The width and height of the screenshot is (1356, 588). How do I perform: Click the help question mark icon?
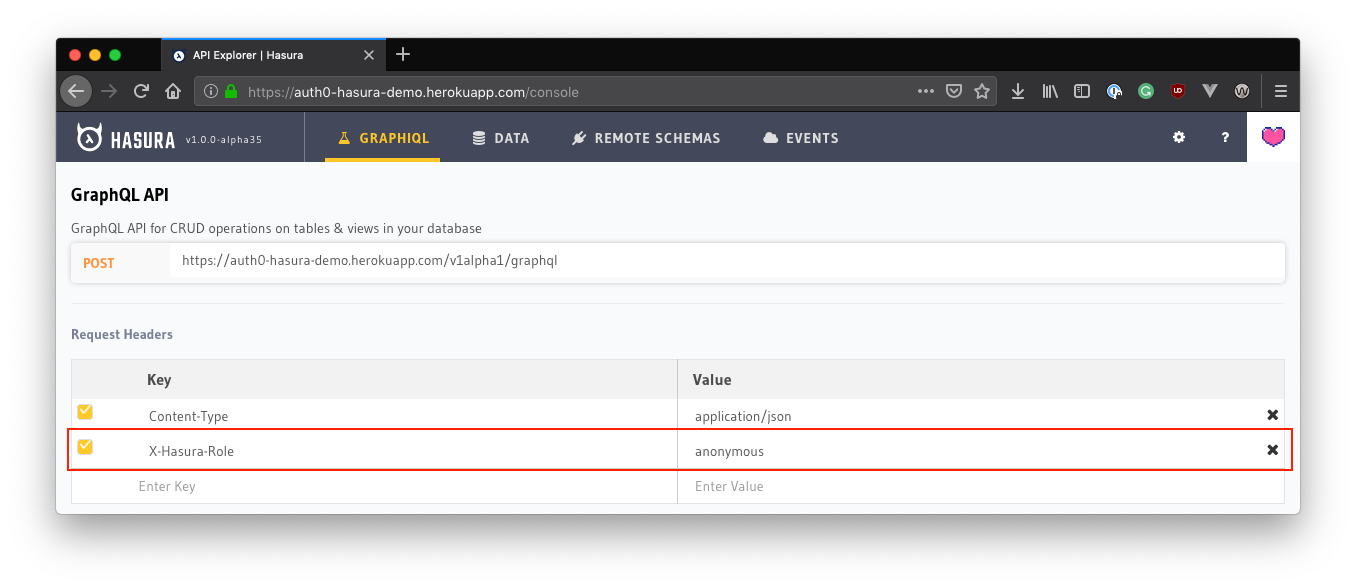pyautogui.click(x=1225, y=138)
